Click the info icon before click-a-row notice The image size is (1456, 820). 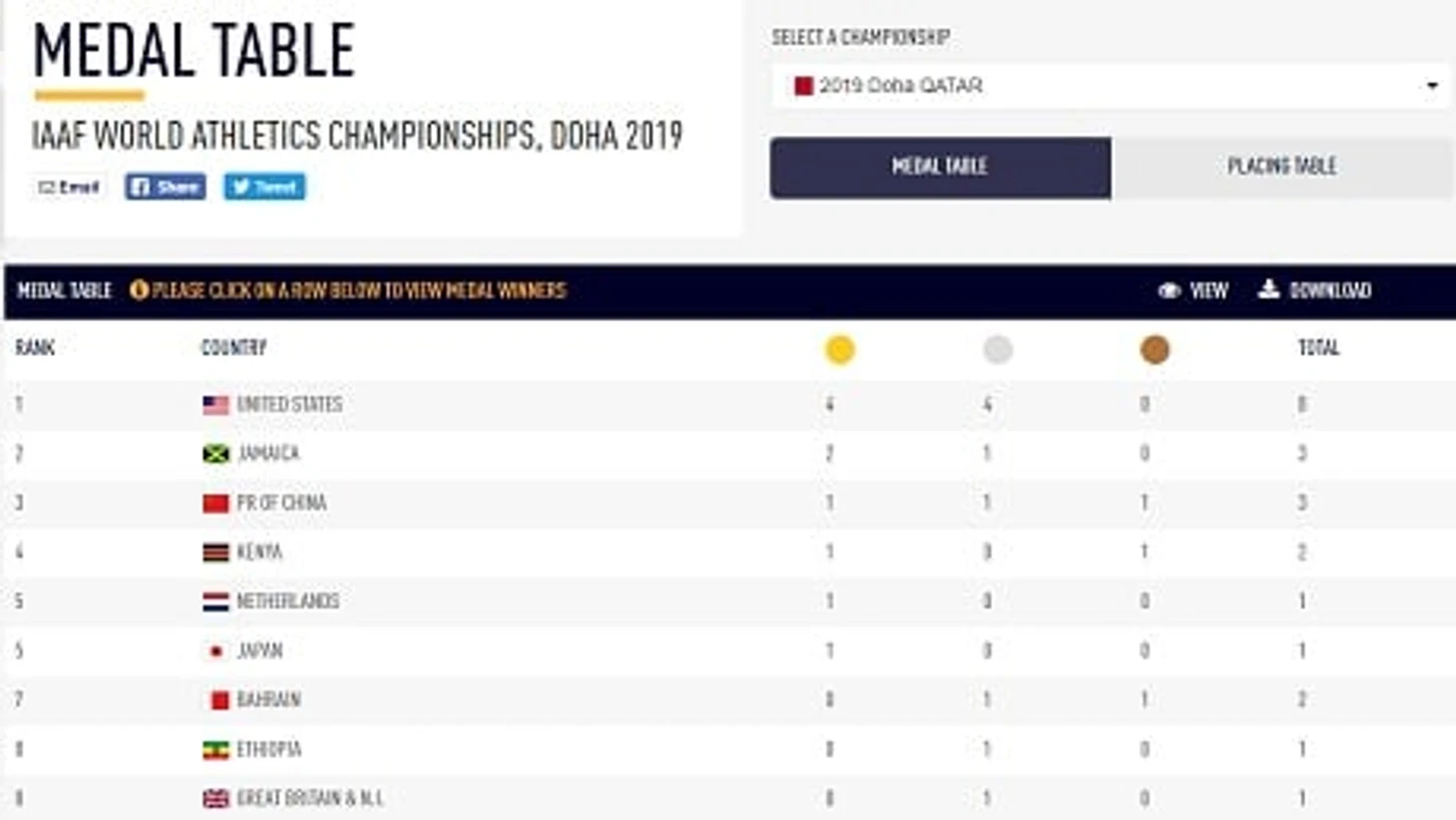click(x=139, y=290)
